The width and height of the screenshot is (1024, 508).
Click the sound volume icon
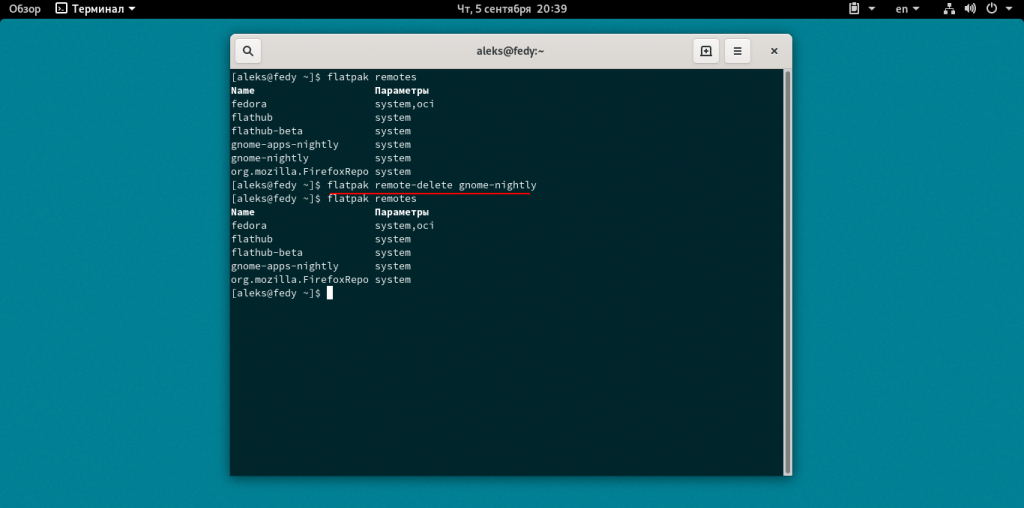tap(970, 9)
